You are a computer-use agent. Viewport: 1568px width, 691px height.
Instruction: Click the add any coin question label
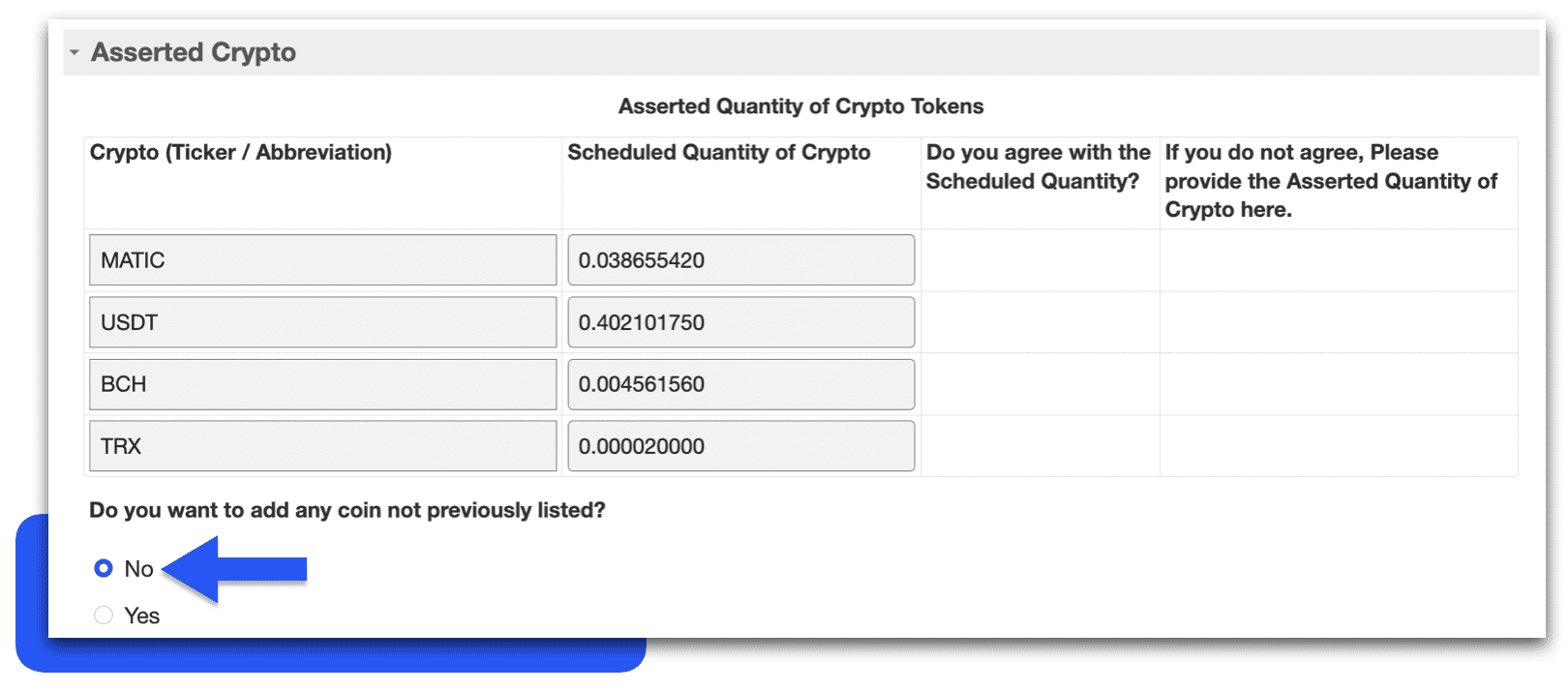pyautogui.click(x=347, y=510)
